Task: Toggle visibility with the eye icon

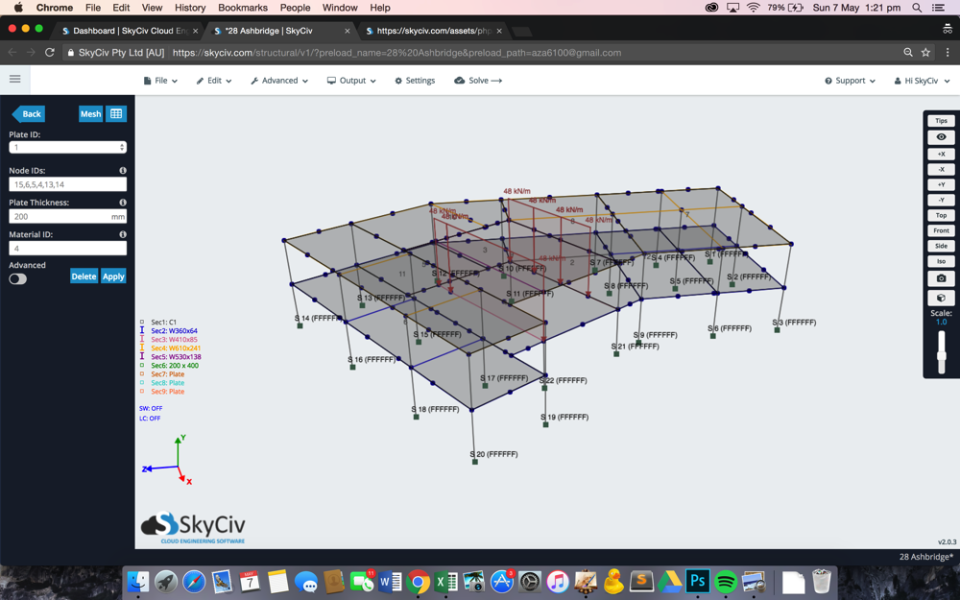Action: (940, 137)
